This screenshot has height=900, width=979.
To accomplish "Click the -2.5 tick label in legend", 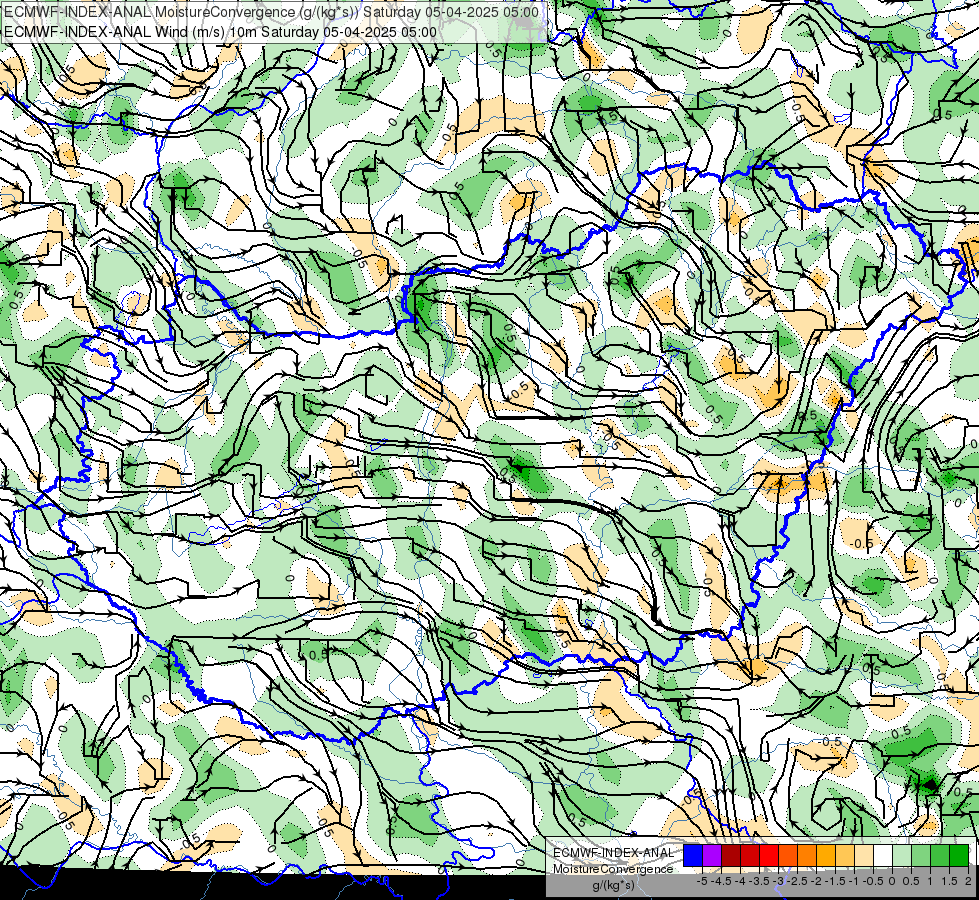I will pyautogui.click(x=797, y=881).
